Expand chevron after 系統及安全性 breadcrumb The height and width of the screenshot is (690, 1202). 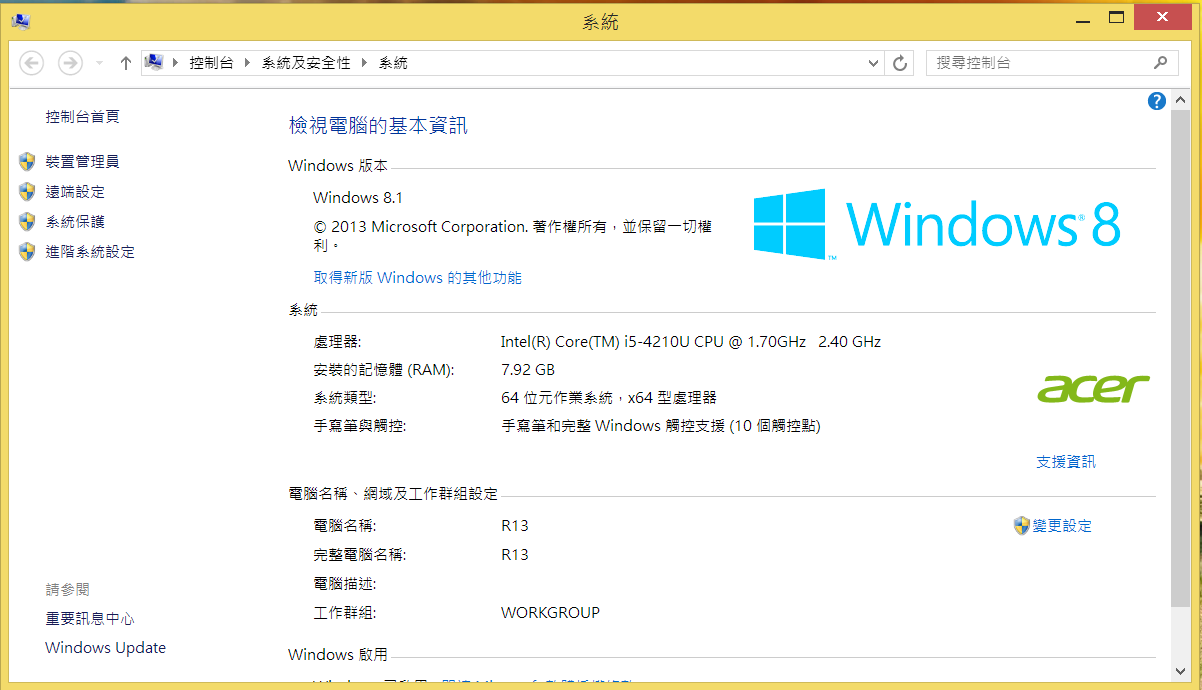coord(364,63)
